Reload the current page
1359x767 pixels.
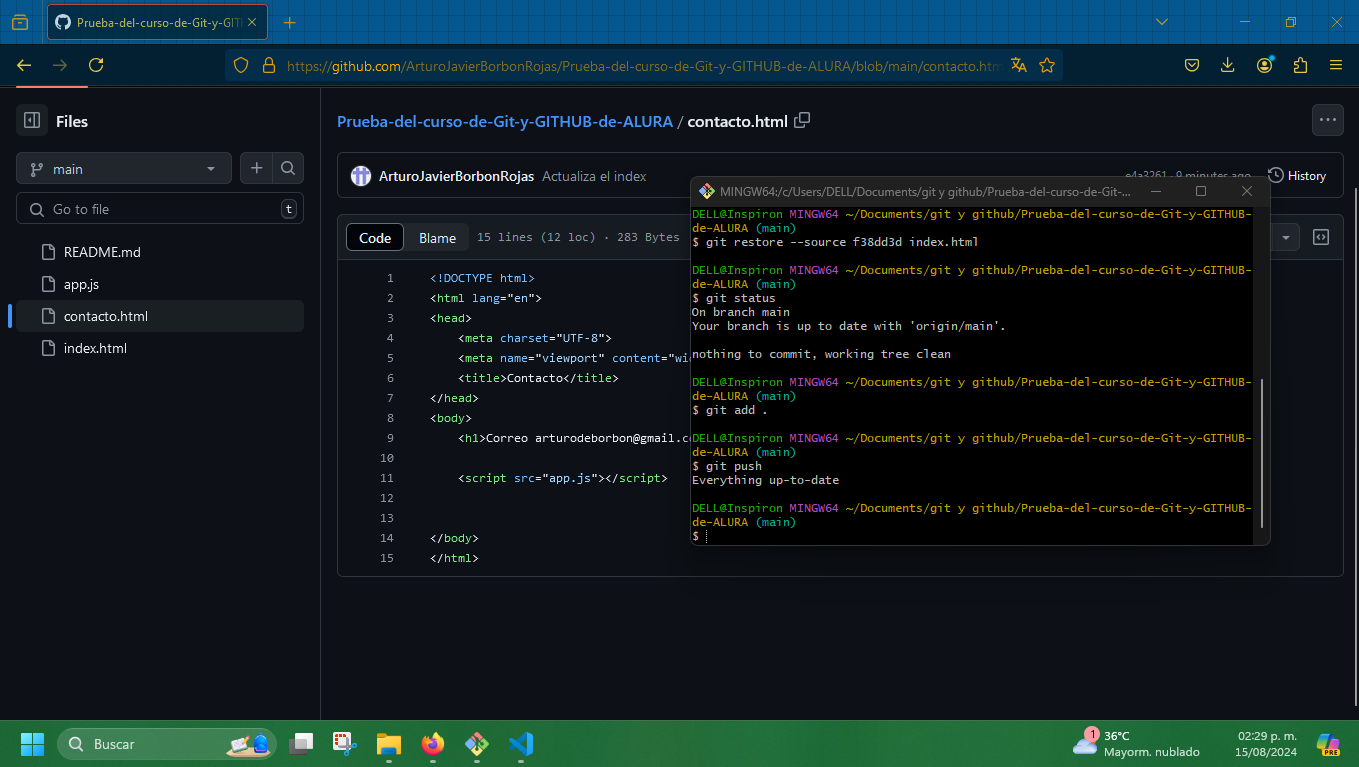click(x=96, y=65)
